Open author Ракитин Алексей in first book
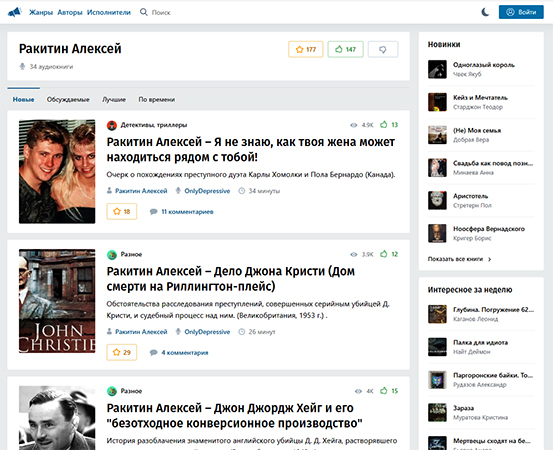 point(141,191)
